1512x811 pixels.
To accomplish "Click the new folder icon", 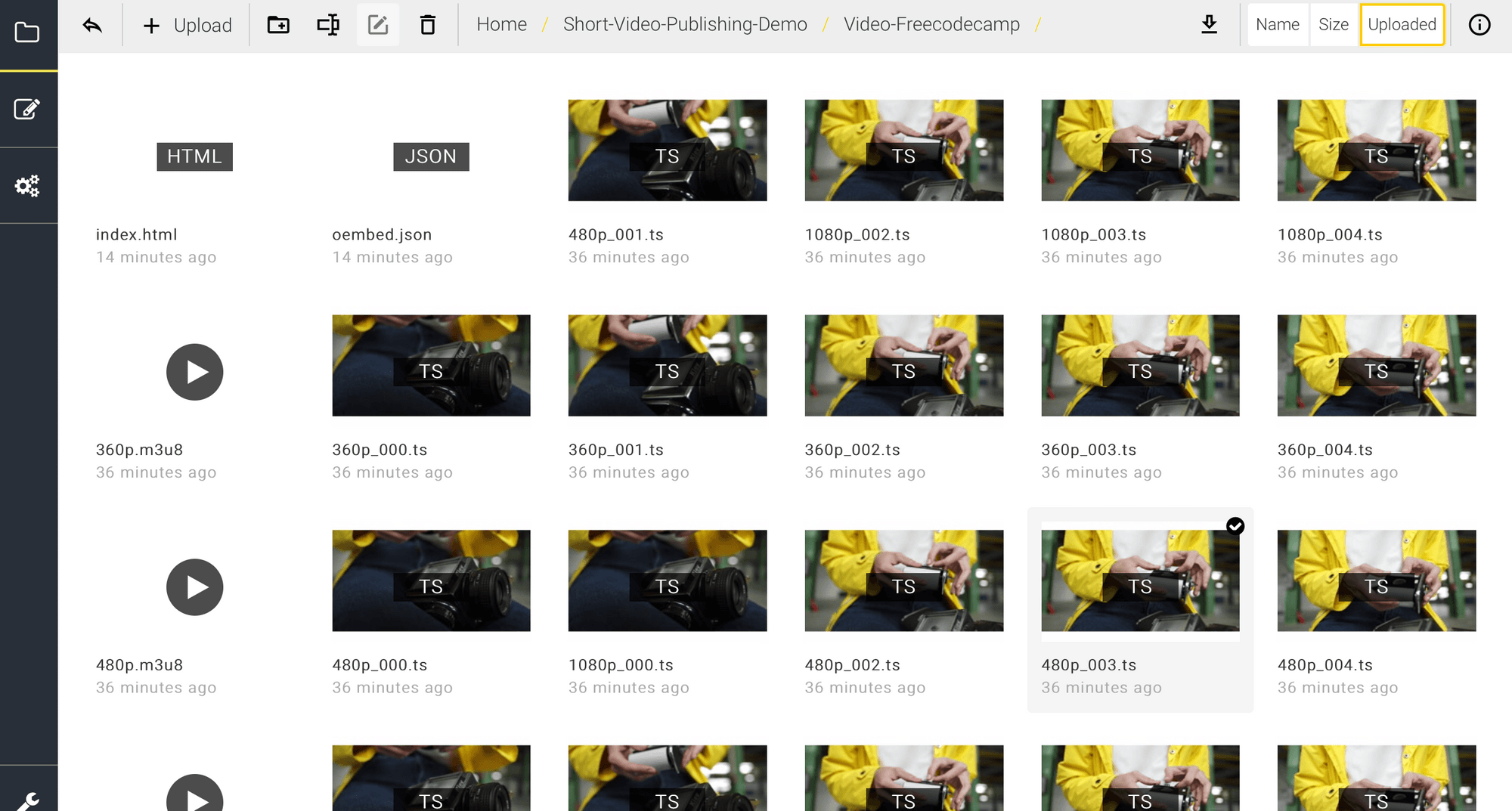I will pos(278,26).
